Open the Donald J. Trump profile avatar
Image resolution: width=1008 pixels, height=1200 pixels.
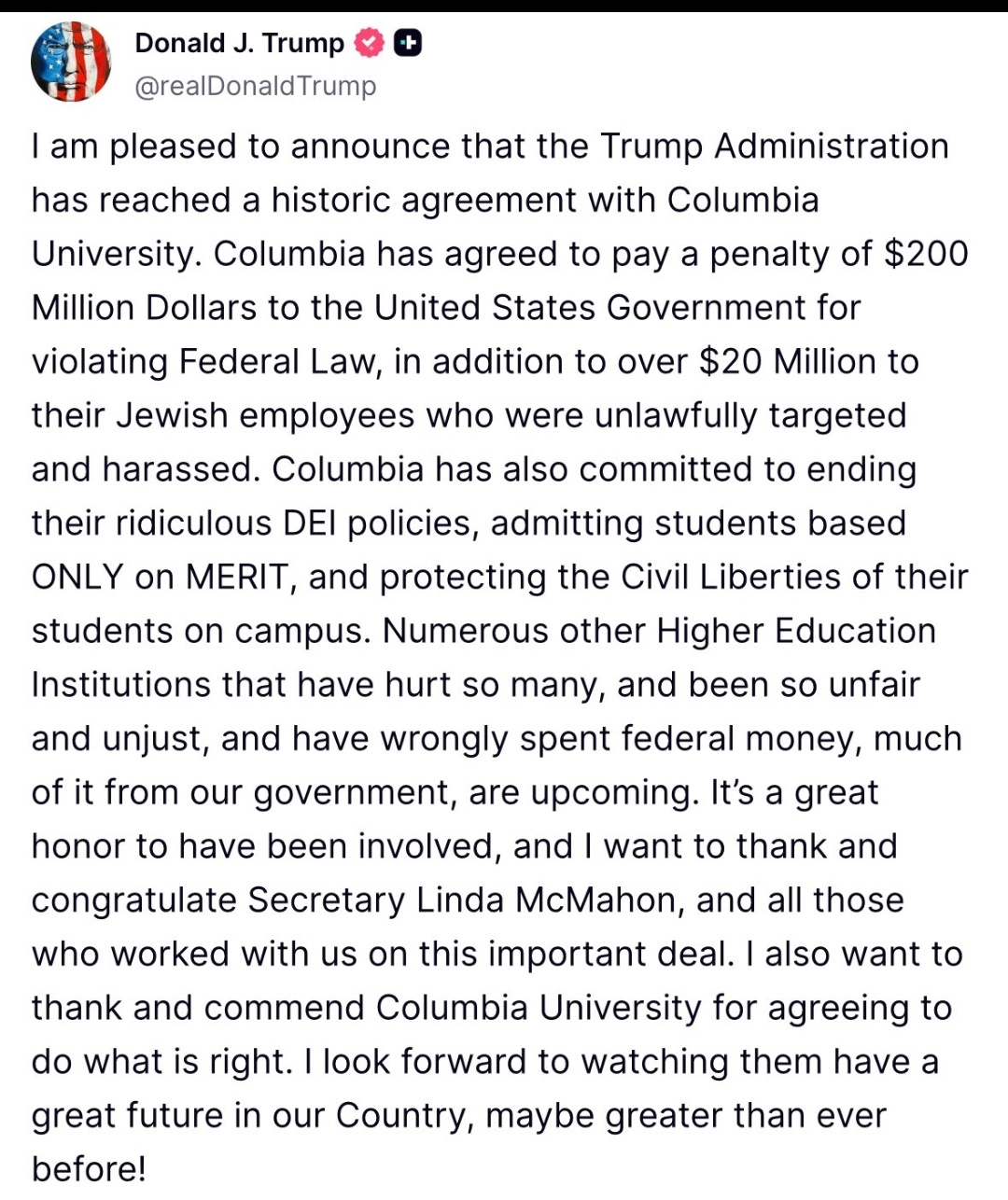click(x=71, y=62)
